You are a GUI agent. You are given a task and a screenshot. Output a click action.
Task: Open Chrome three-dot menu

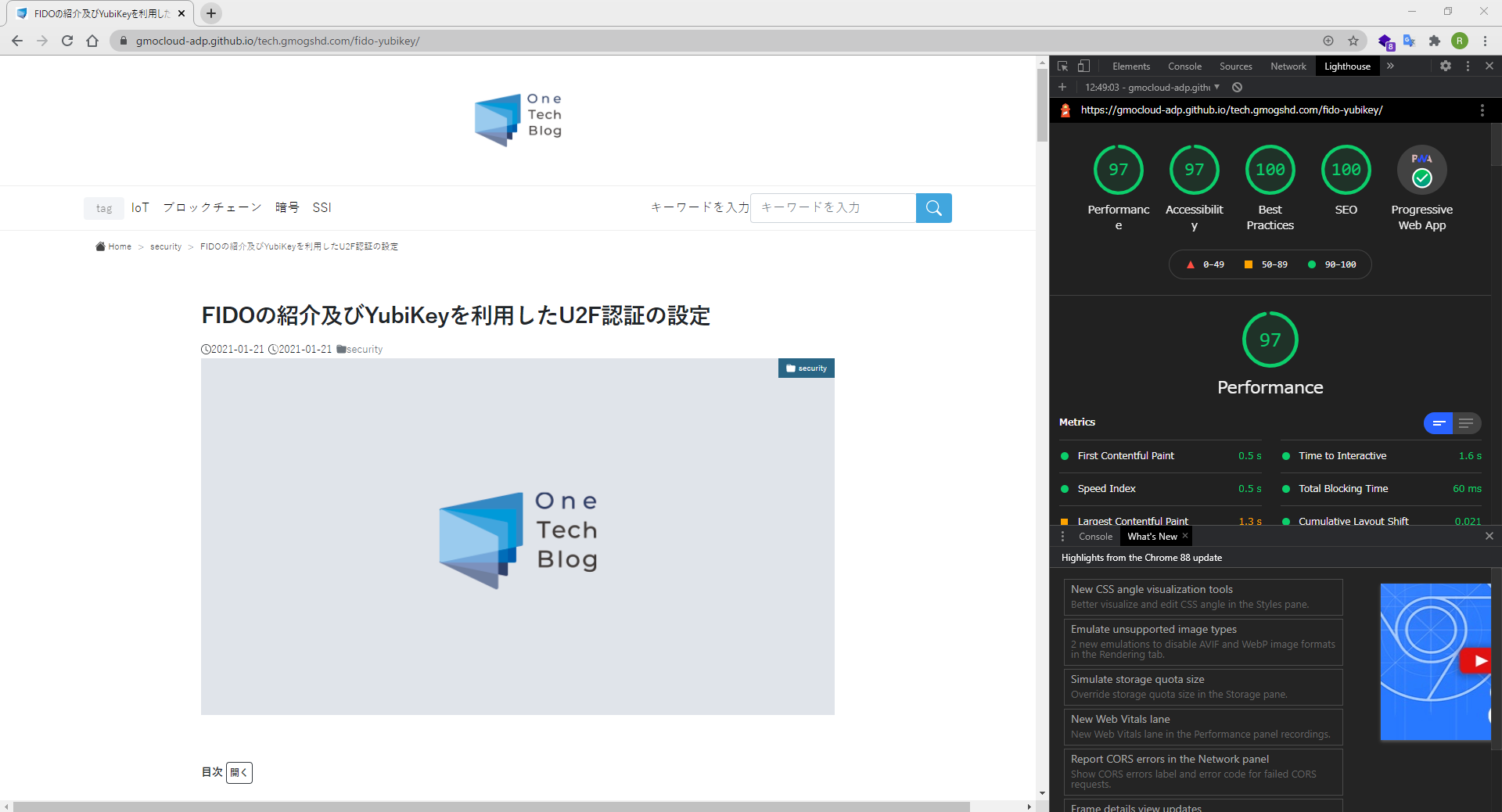pyautogui.click(x=1485, y=41)
